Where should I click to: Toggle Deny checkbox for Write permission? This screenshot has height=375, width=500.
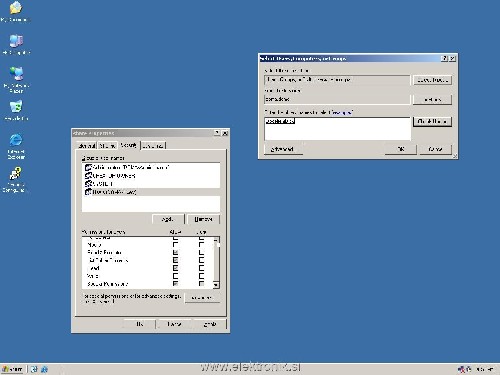201,276
